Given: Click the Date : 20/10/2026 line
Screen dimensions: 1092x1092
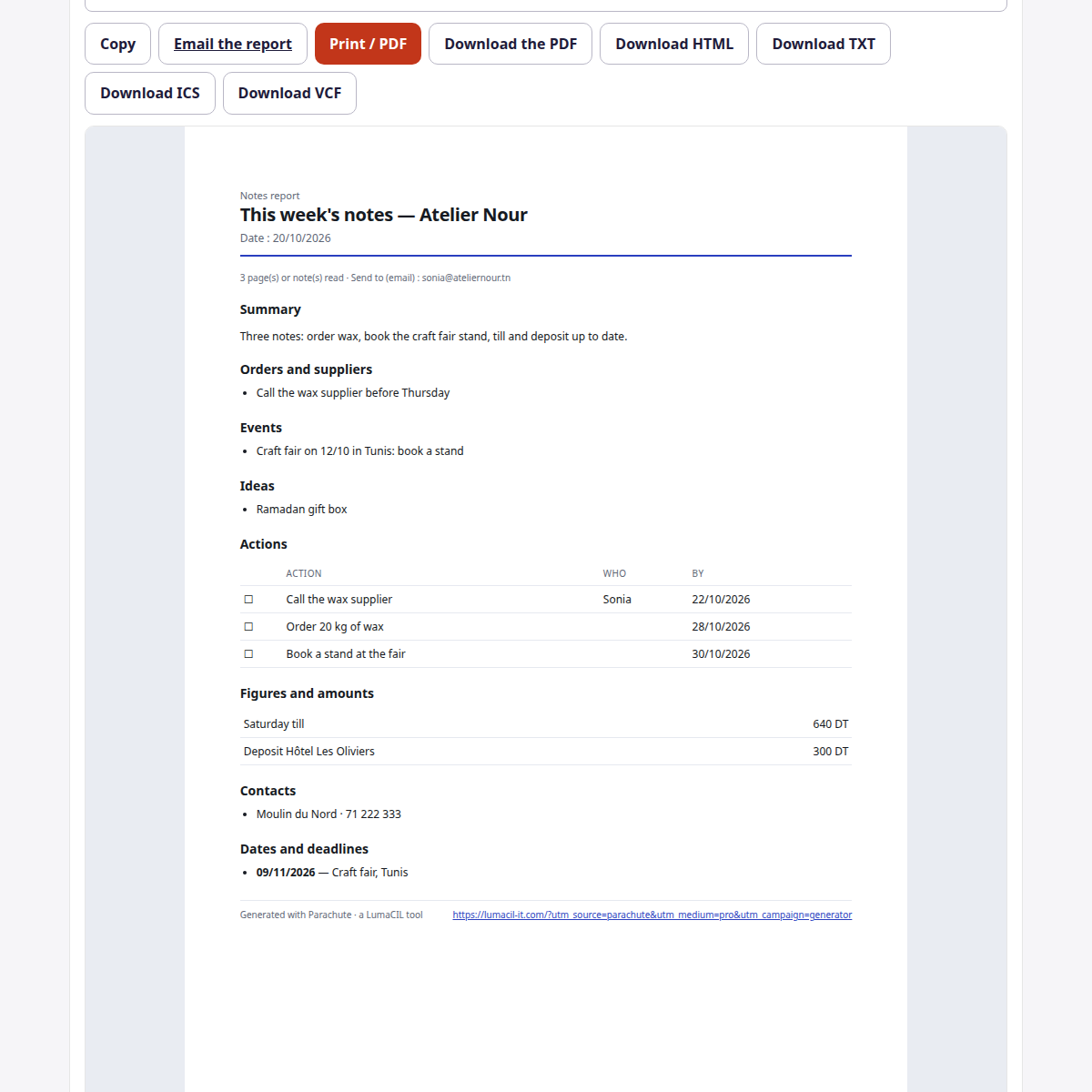Looking at the screenshot, I should click(x=286, y=238).
